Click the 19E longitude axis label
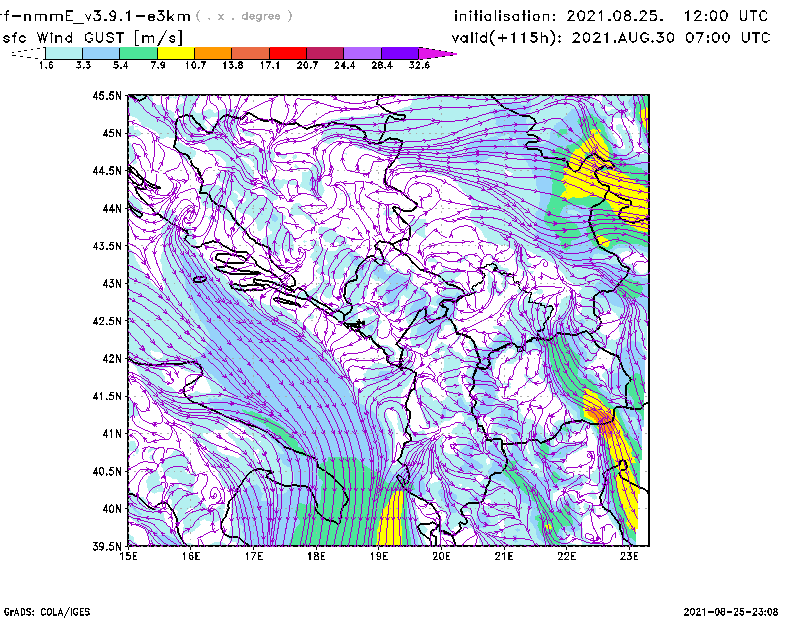The width and height of the screenshot is (800, 618). [379, 556]
